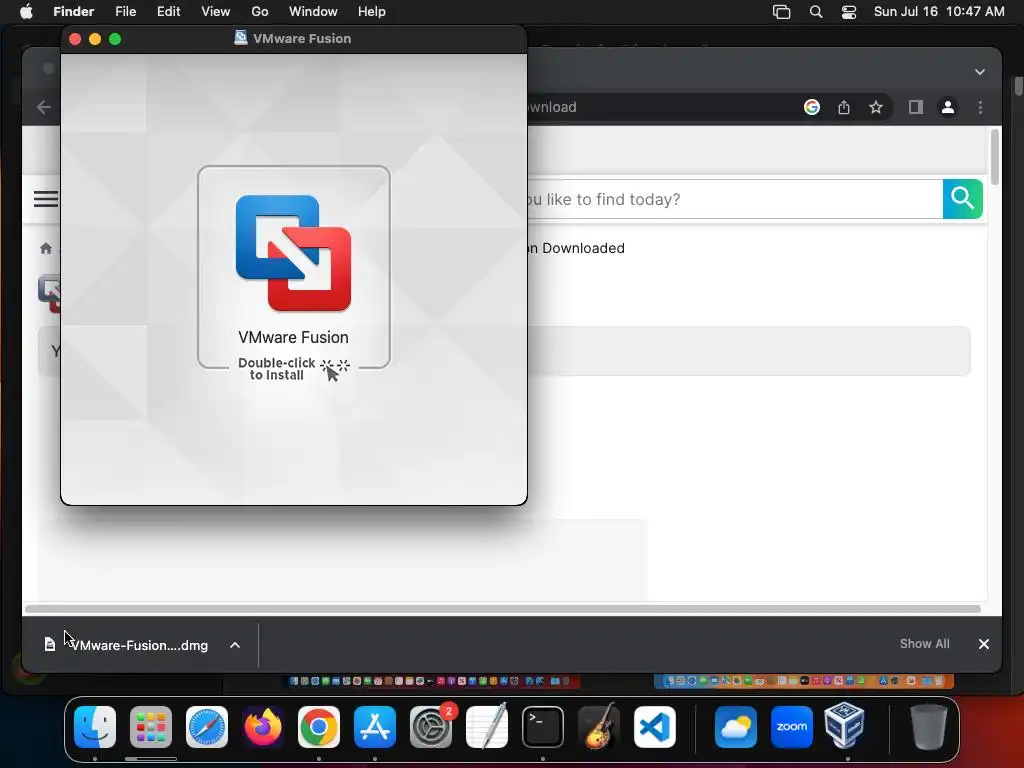Viewport: 1024px width, 768px height.
Task: Click the date and time in menu bar
Action: click(938, 12)
